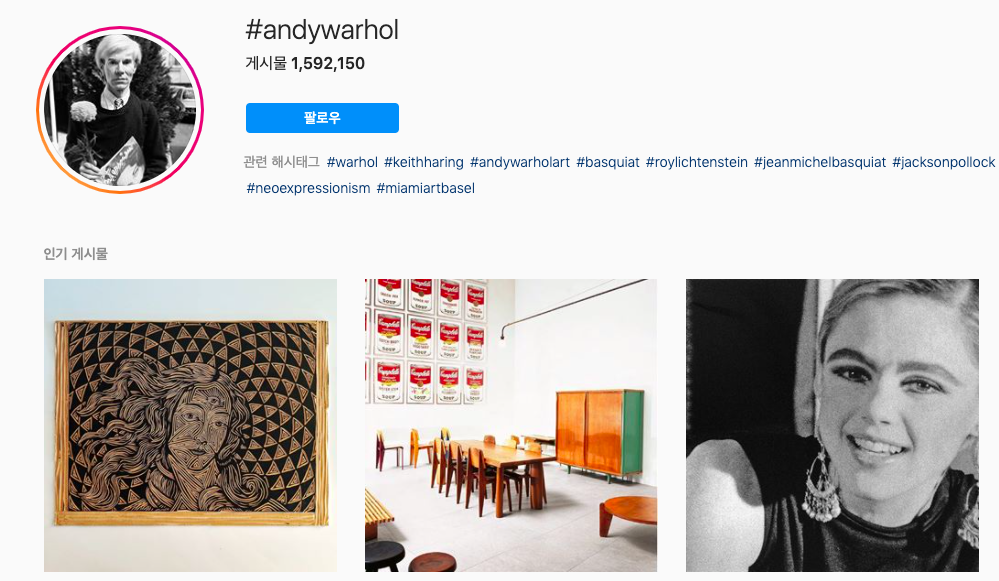The height and width of the screenshot is (581, 999).
Task: Open the #roylichtenstein hashtag link
Action: [x=696, y=162]
